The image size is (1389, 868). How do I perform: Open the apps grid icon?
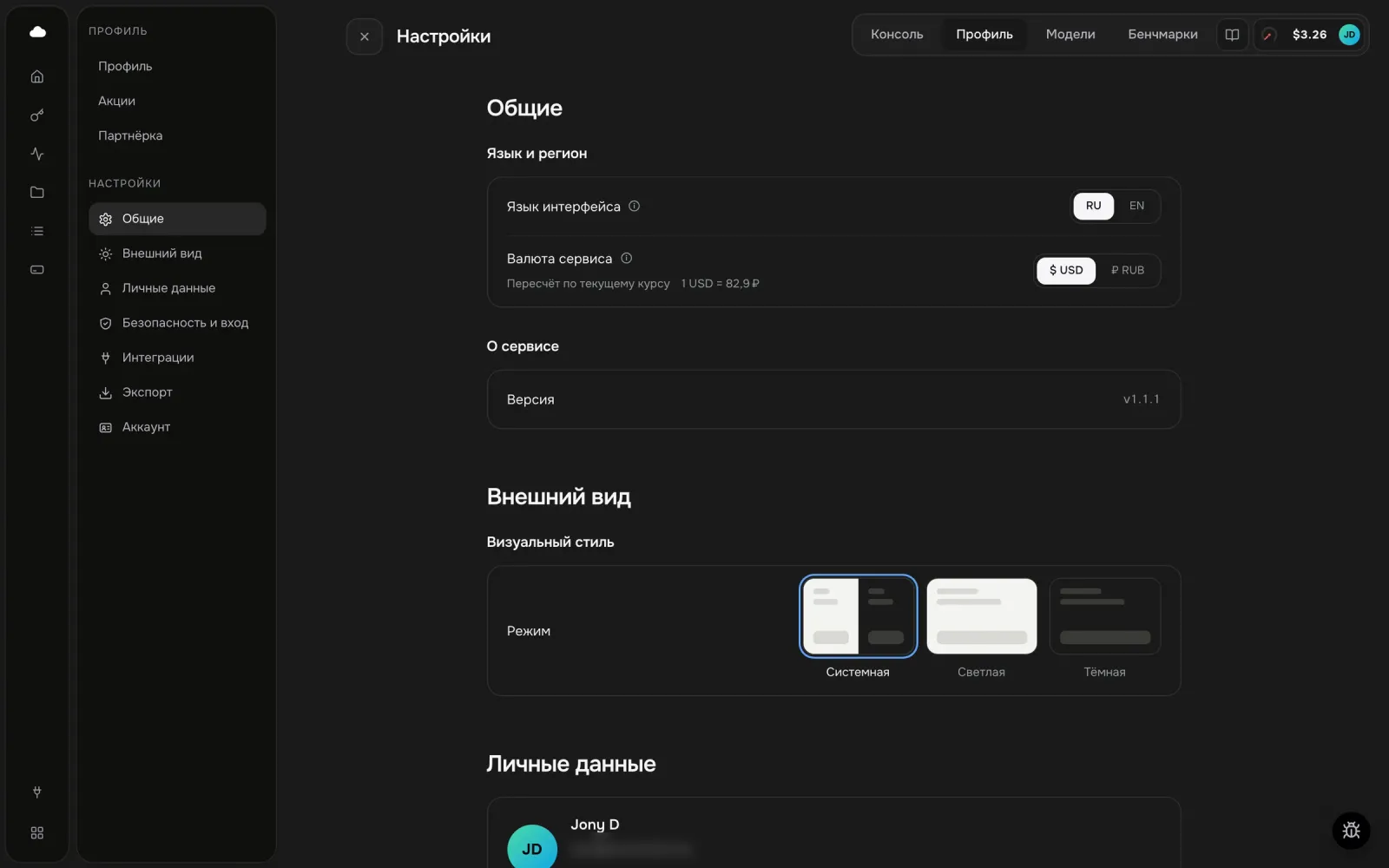[x=37, y=832]
